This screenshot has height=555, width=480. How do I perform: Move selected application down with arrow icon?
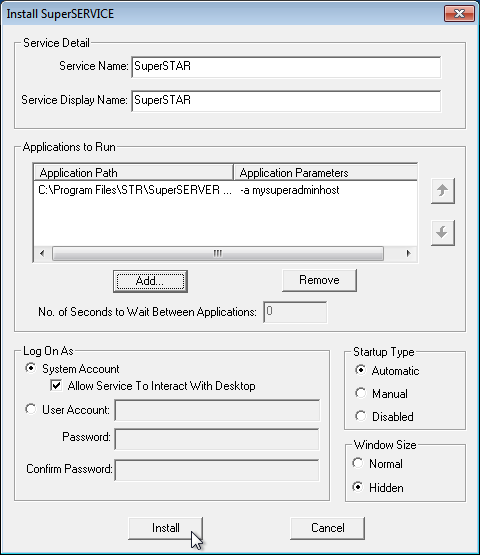click(x=442, y=233)
